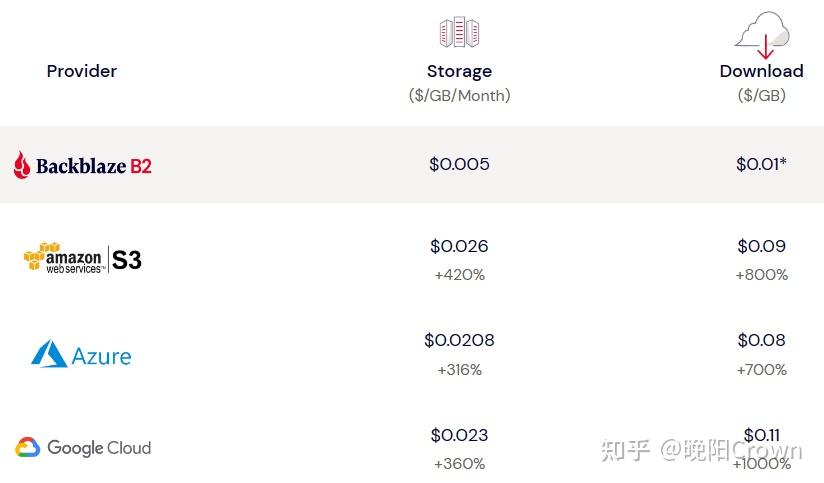The image size is (824, 483).
Task: Click the Storage column header
Action: pos(459,71)
